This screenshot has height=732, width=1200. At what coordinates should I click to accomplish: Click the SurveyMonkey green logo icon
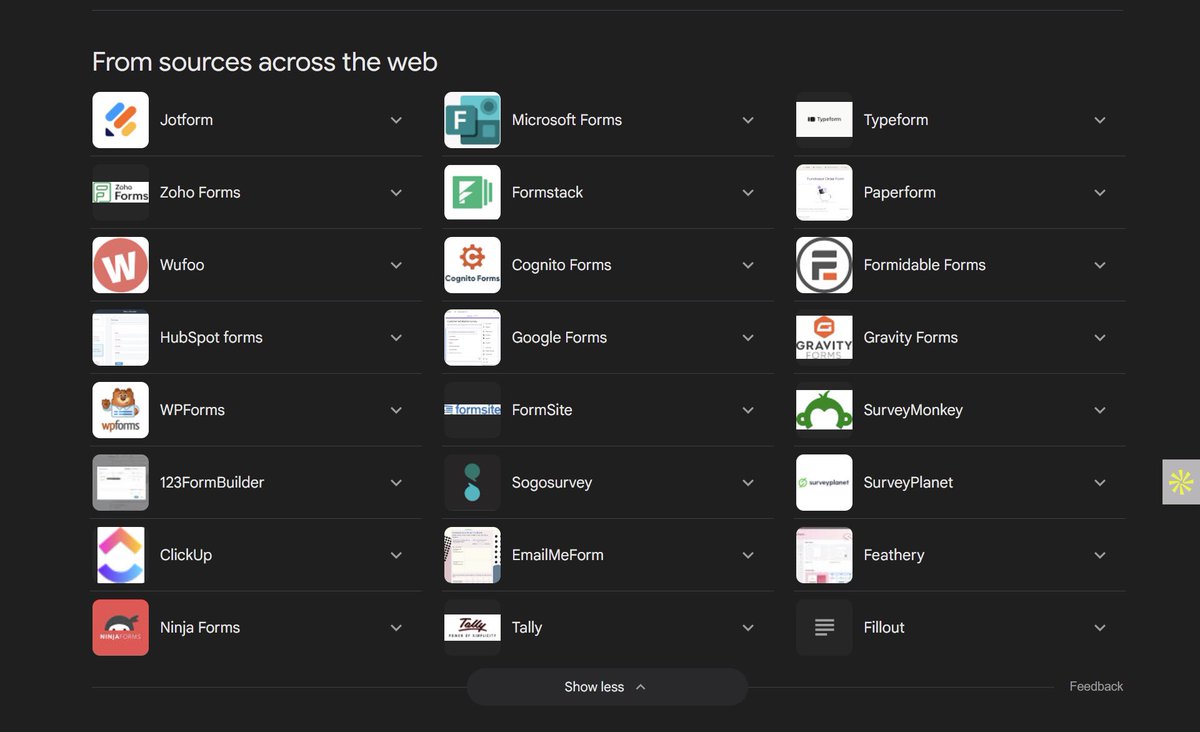coord(824,410)
